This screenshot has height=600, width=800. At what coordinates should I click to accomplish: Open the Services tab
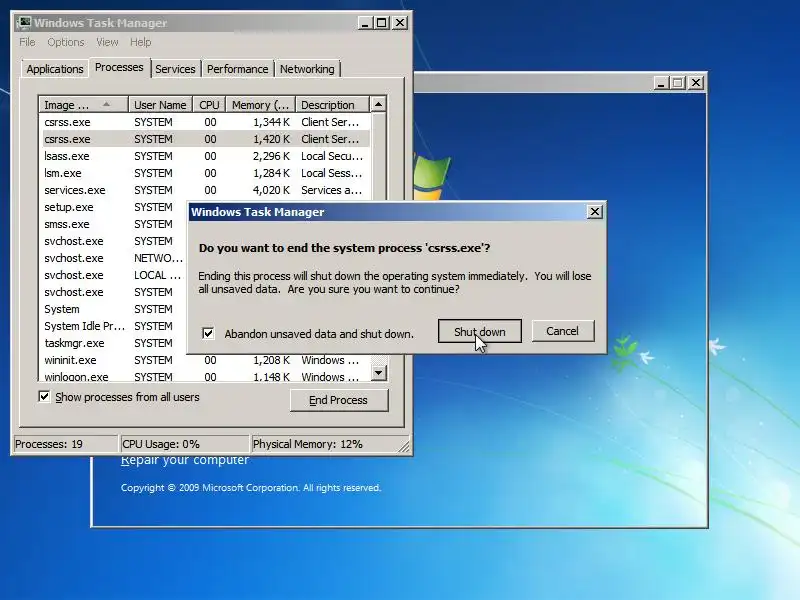click(175, 69)
